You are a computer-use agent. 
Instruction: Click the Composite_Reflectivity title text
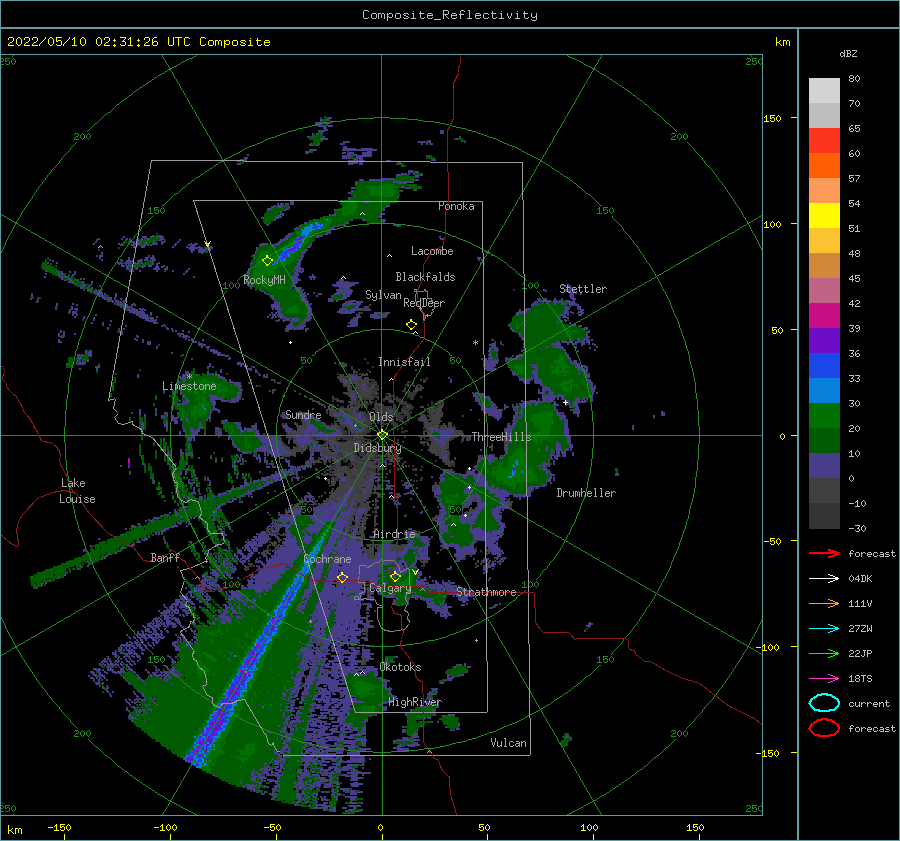pos(449,15)
